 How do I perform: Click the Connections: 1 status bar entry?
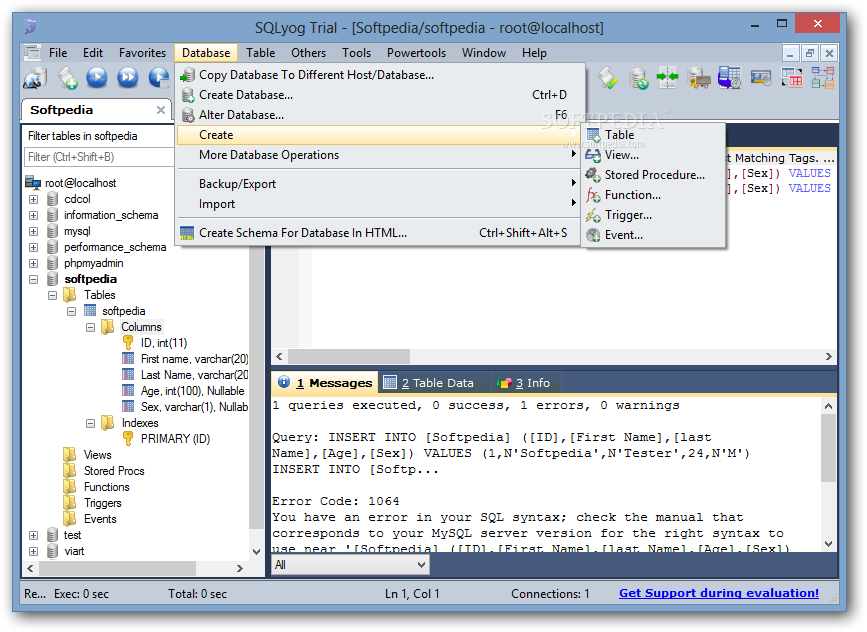[550, 594]
